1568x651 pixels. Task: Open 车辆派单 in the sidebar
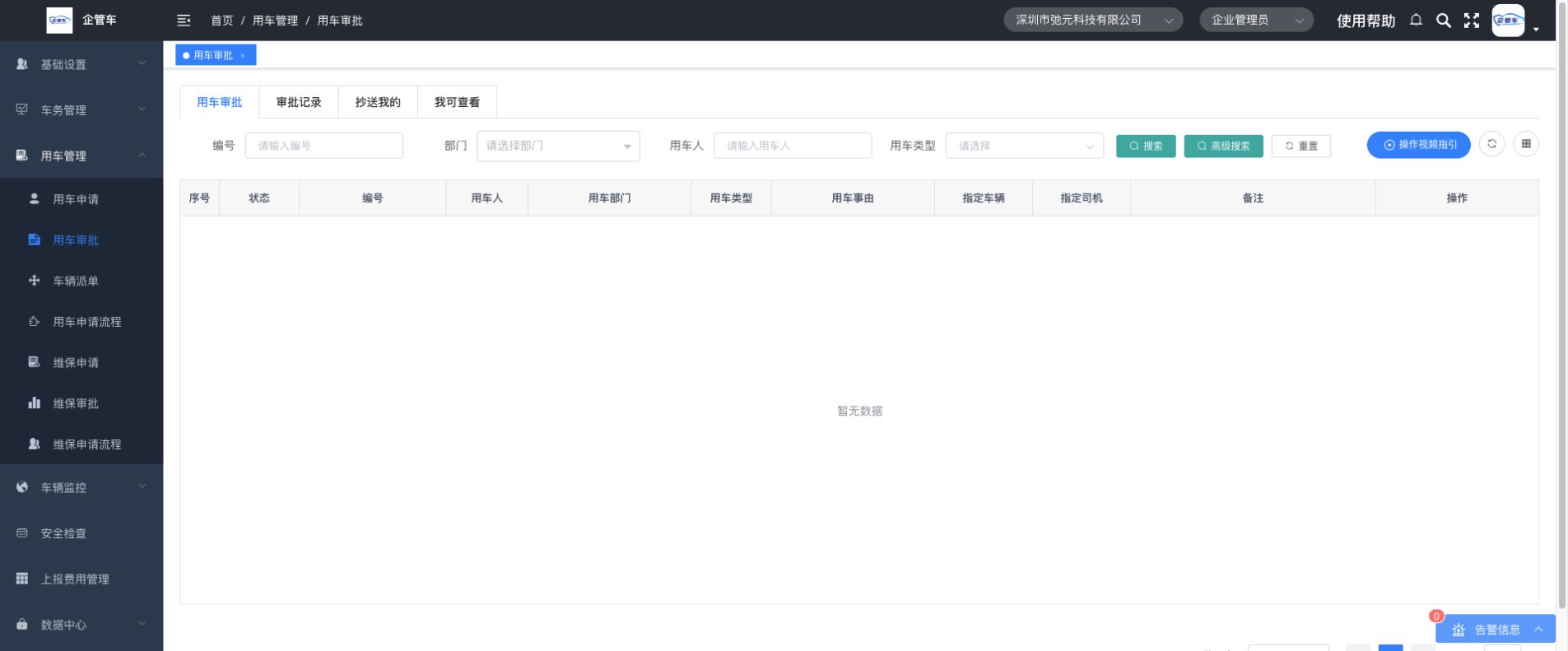[81, 281]
